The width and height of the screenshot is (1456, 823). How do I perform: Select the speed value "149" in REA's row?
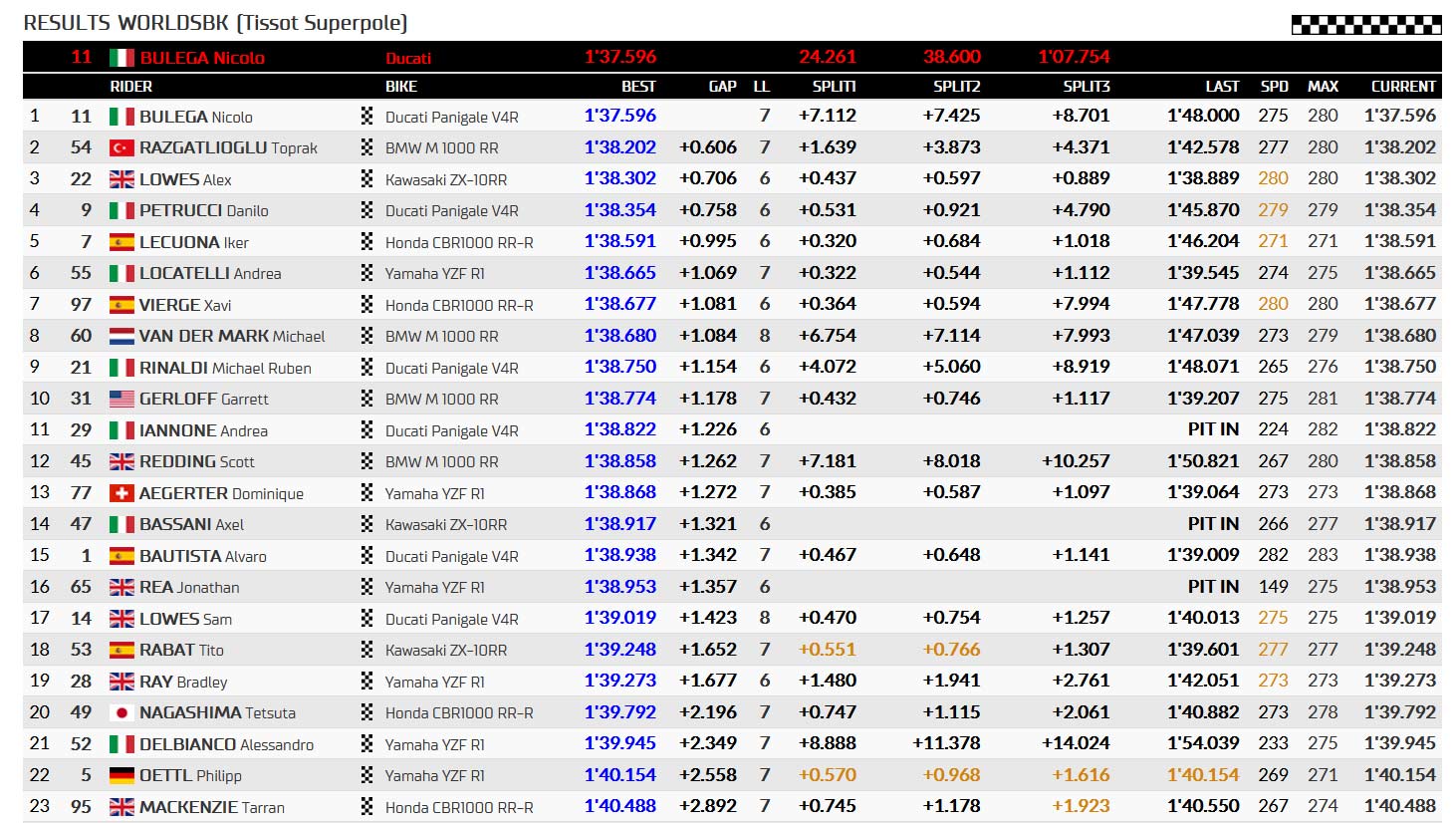[x=1274, y=587]
